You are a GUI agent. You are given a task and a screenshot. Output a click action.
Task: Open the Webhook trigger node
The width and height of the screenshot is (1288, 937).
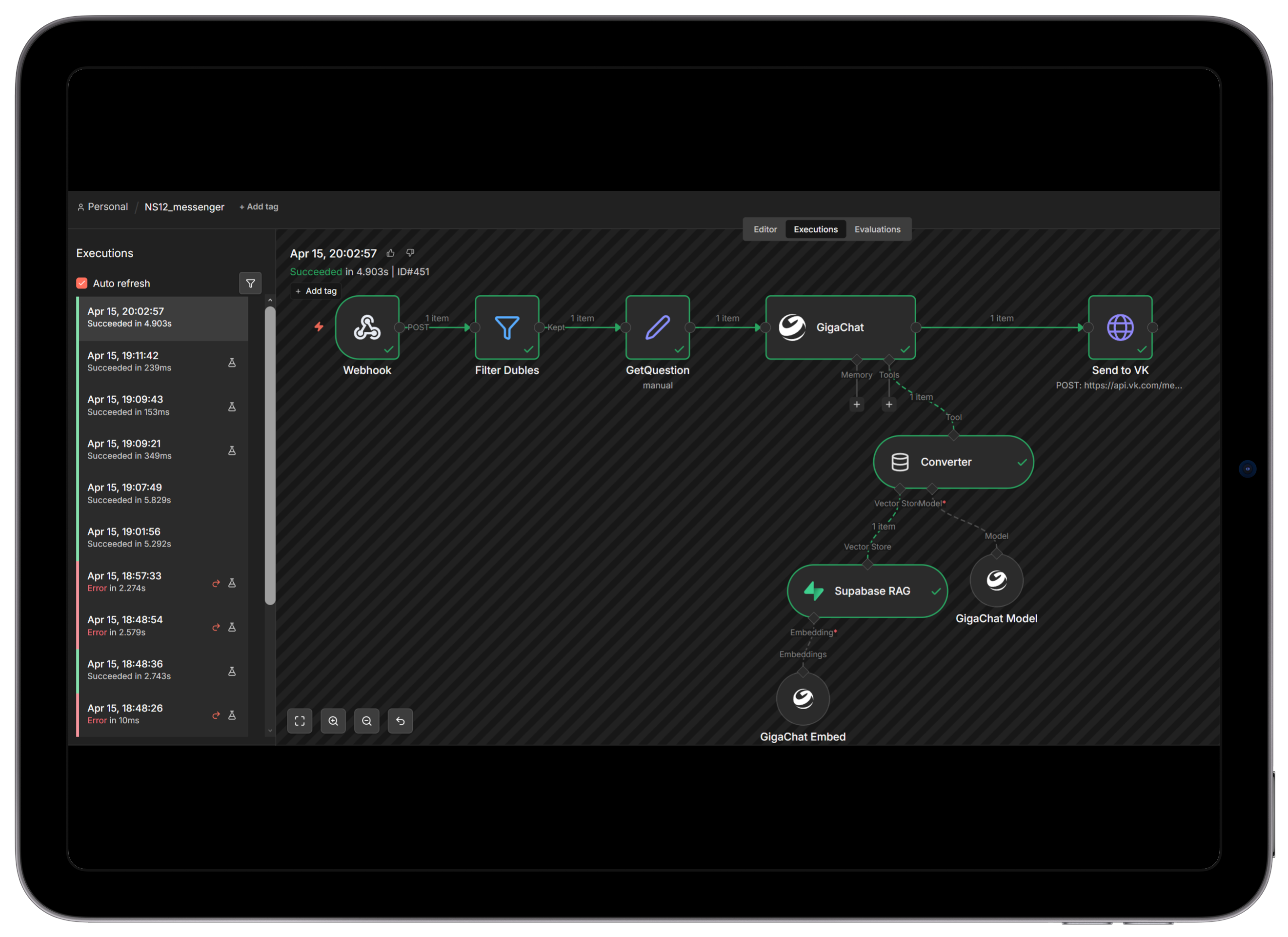point(367,327)
